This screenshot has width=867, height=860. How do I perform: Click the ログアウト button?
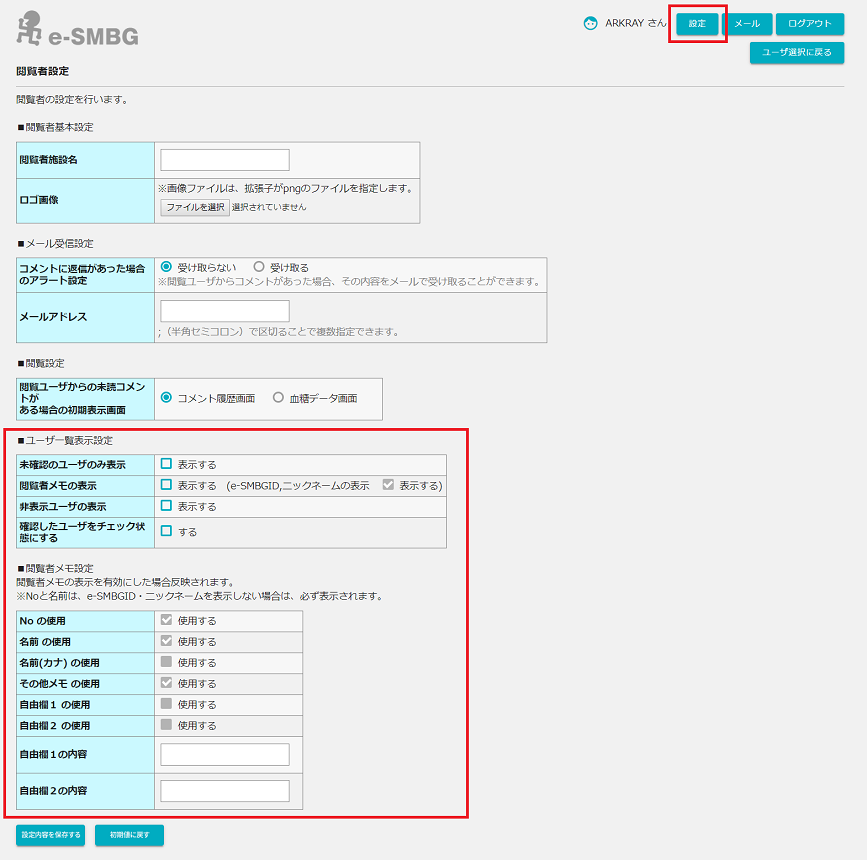pos(809,24)
